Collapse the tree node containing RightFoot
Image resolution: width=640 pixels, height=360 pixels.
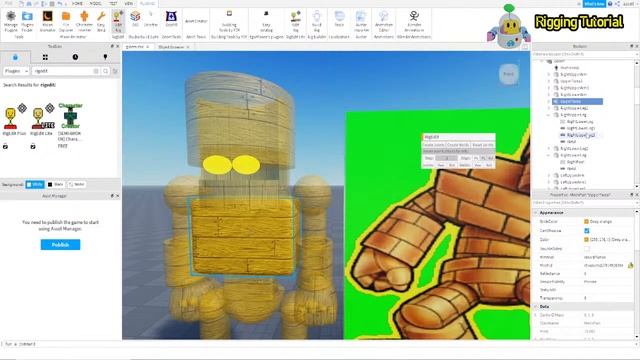coord(549,155)
